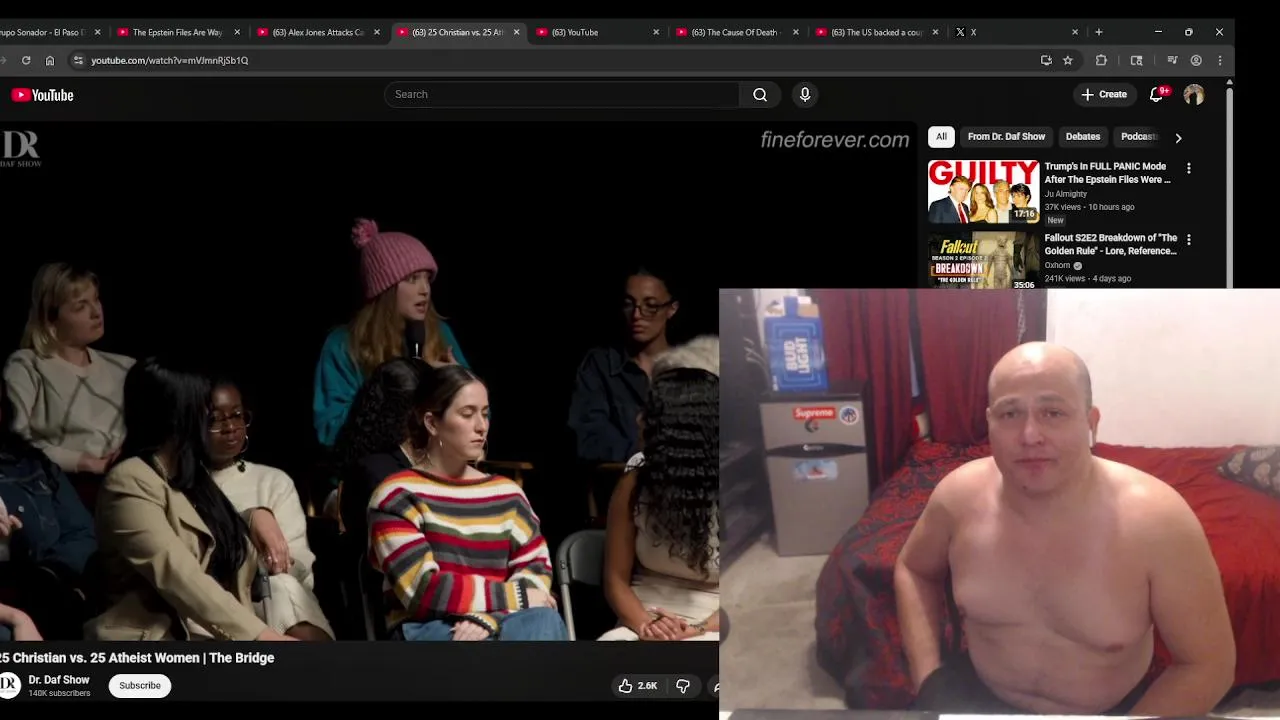Select the Debates filter chip
The image size is (1280, 720).
(x=1083, y=137)
